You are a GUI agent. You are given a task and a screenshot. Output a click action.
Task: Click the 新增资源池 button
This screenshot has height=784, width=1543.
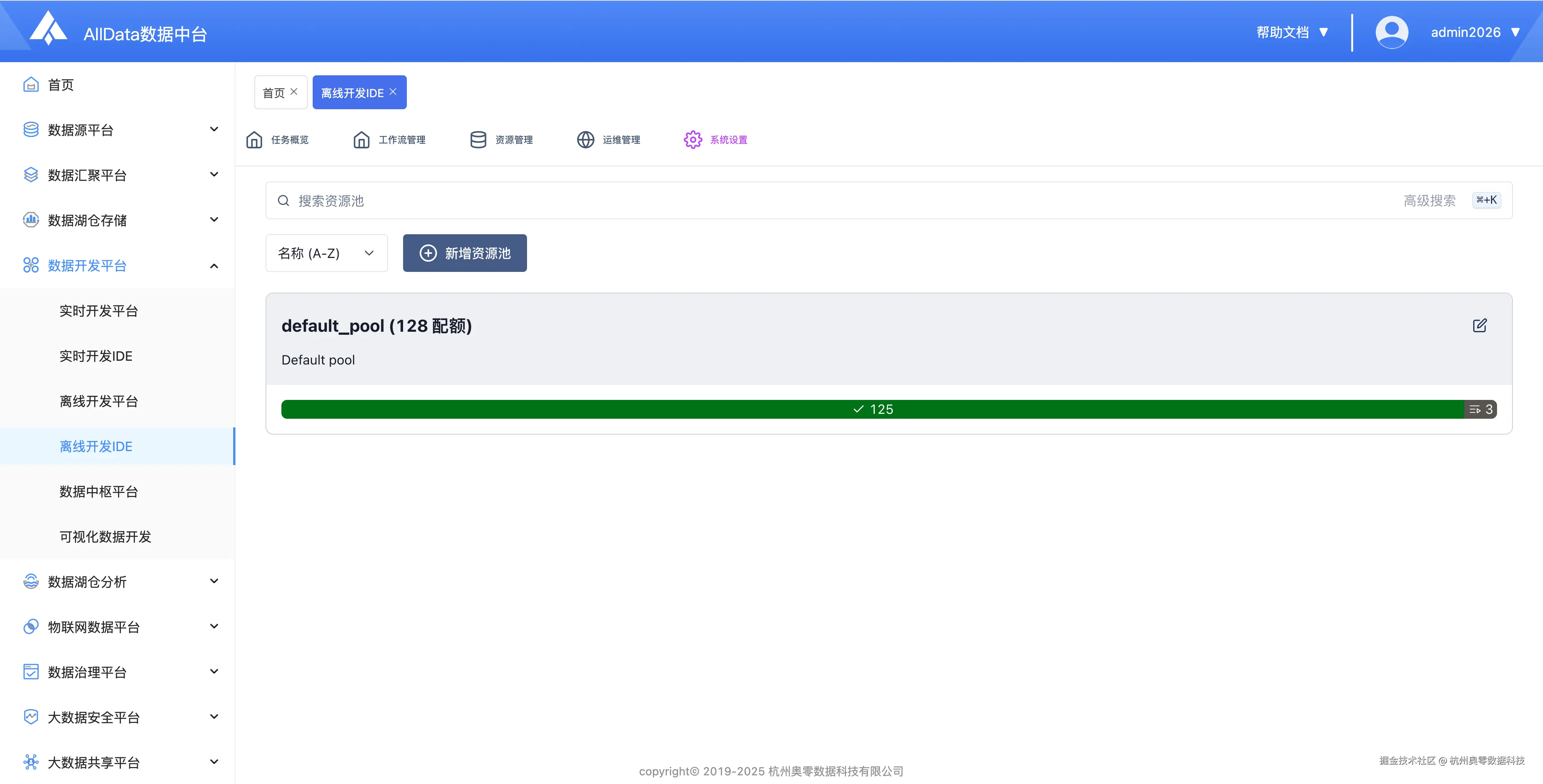465,253
